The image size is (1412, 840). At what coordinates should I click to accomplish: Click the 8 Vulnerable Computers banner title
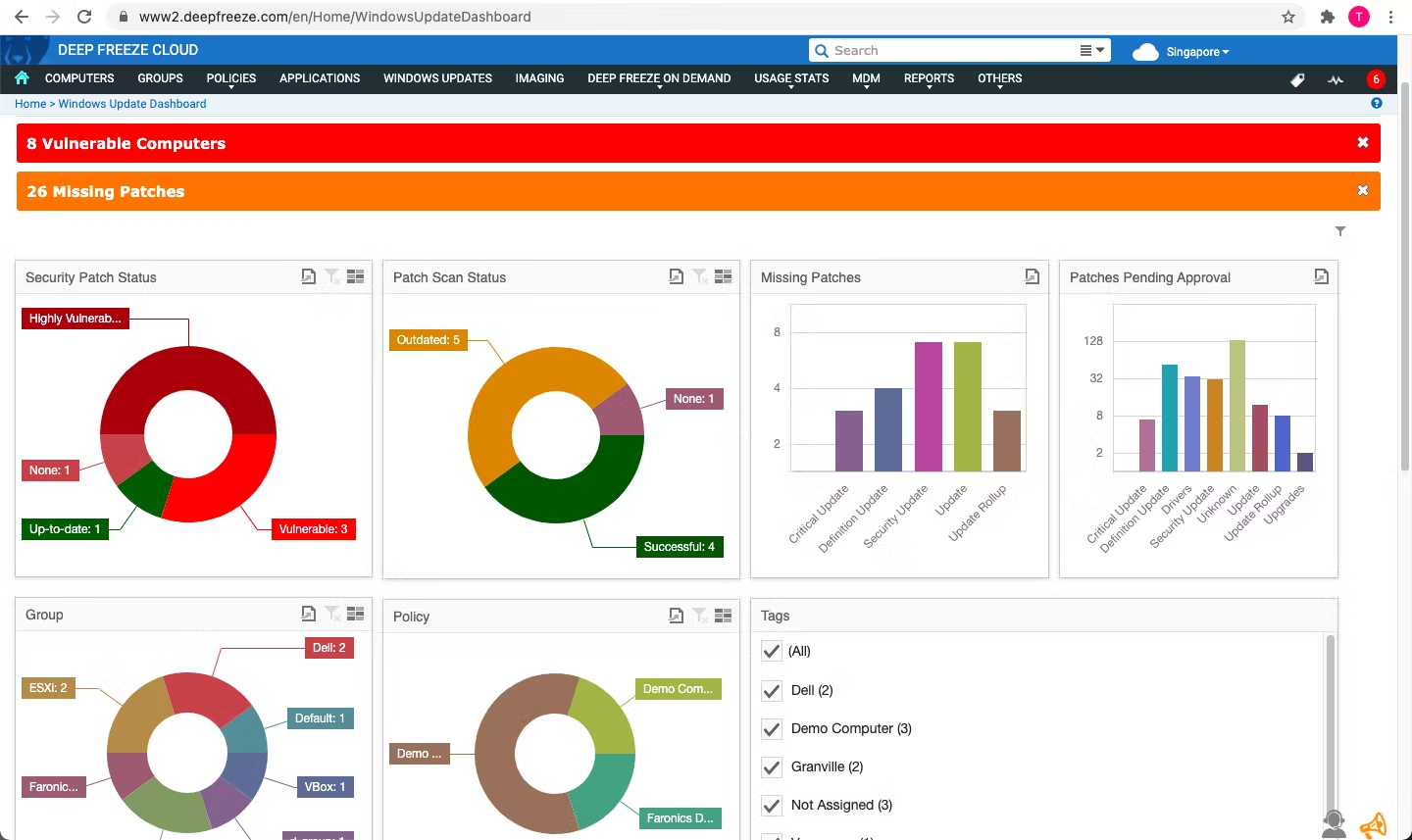[x=126, y=143]
